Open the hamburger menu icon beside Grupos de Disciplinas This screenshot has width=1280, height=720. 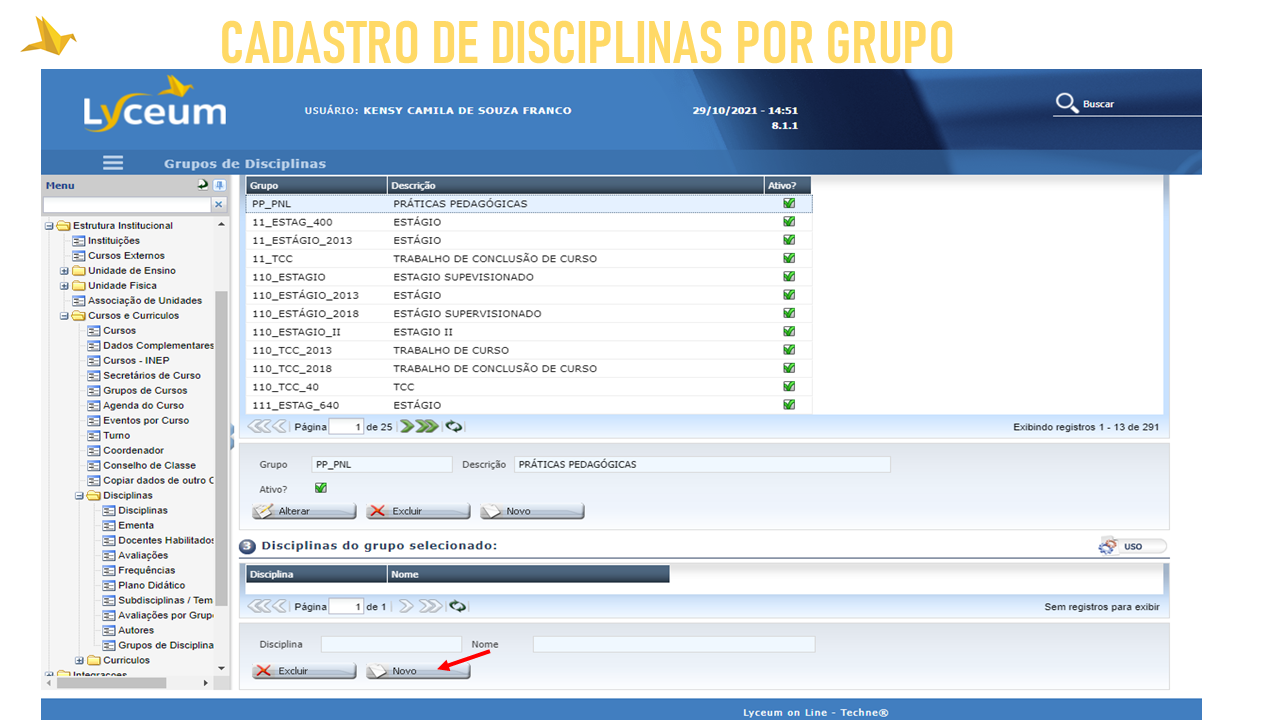pyautogui.click(x=113, y=163)
